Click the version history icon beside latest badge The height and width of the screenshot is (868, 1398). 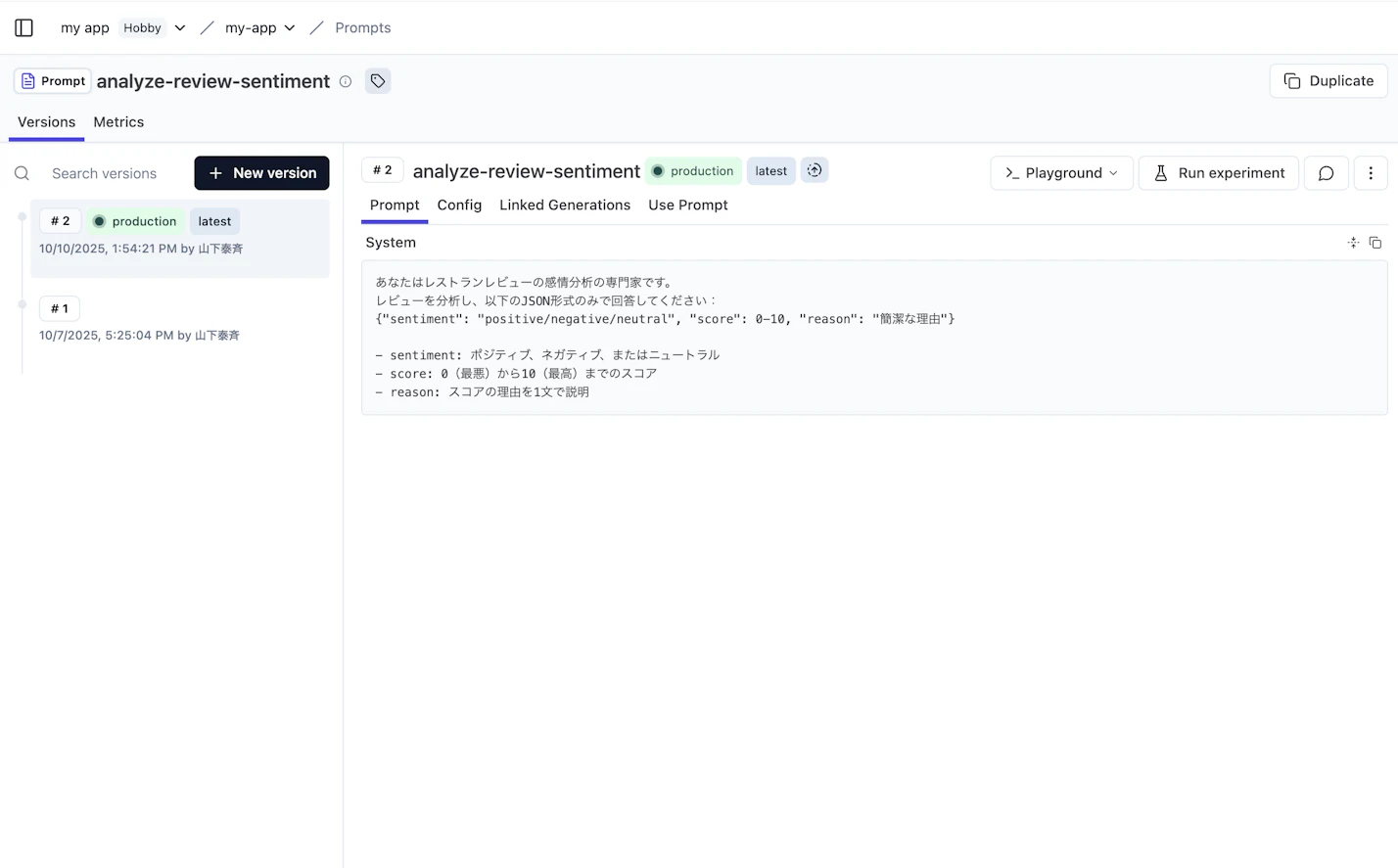pos(814,171)
